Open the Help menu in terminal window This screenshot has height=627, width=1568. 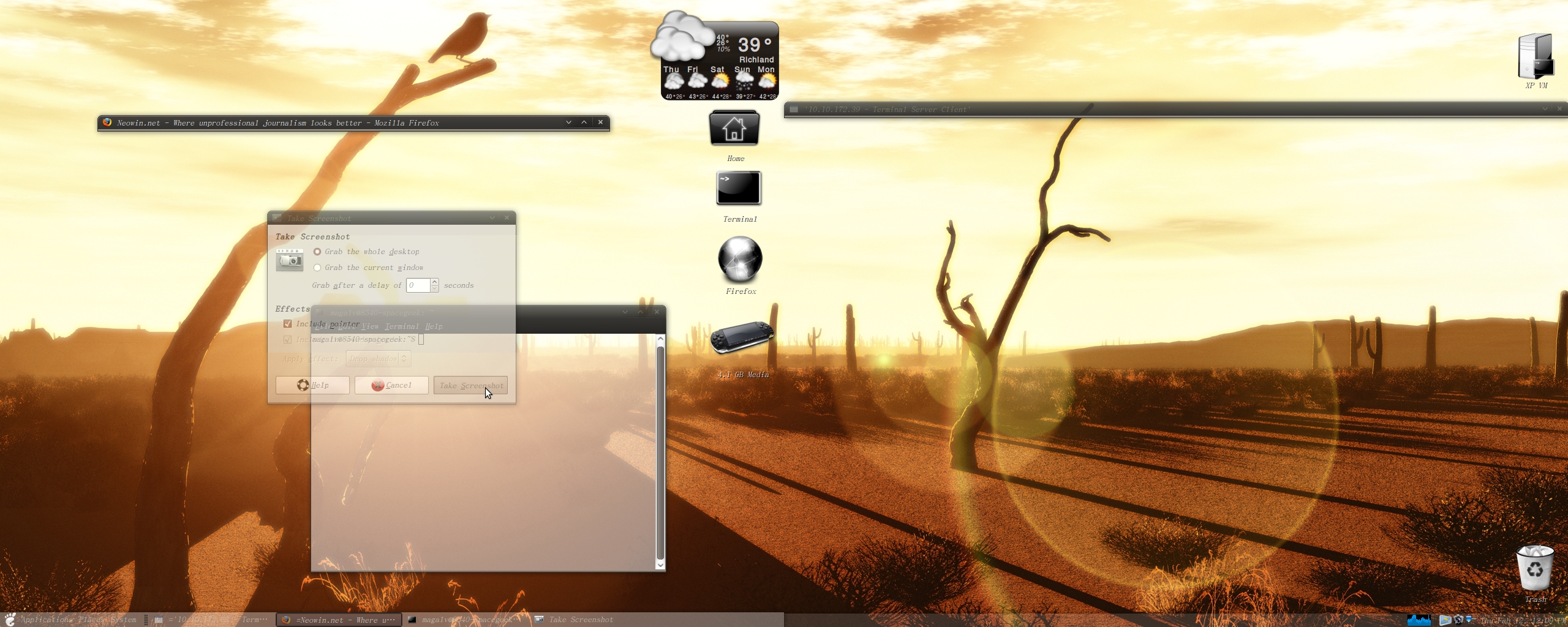pyautogui.click(x=434, y=326)
